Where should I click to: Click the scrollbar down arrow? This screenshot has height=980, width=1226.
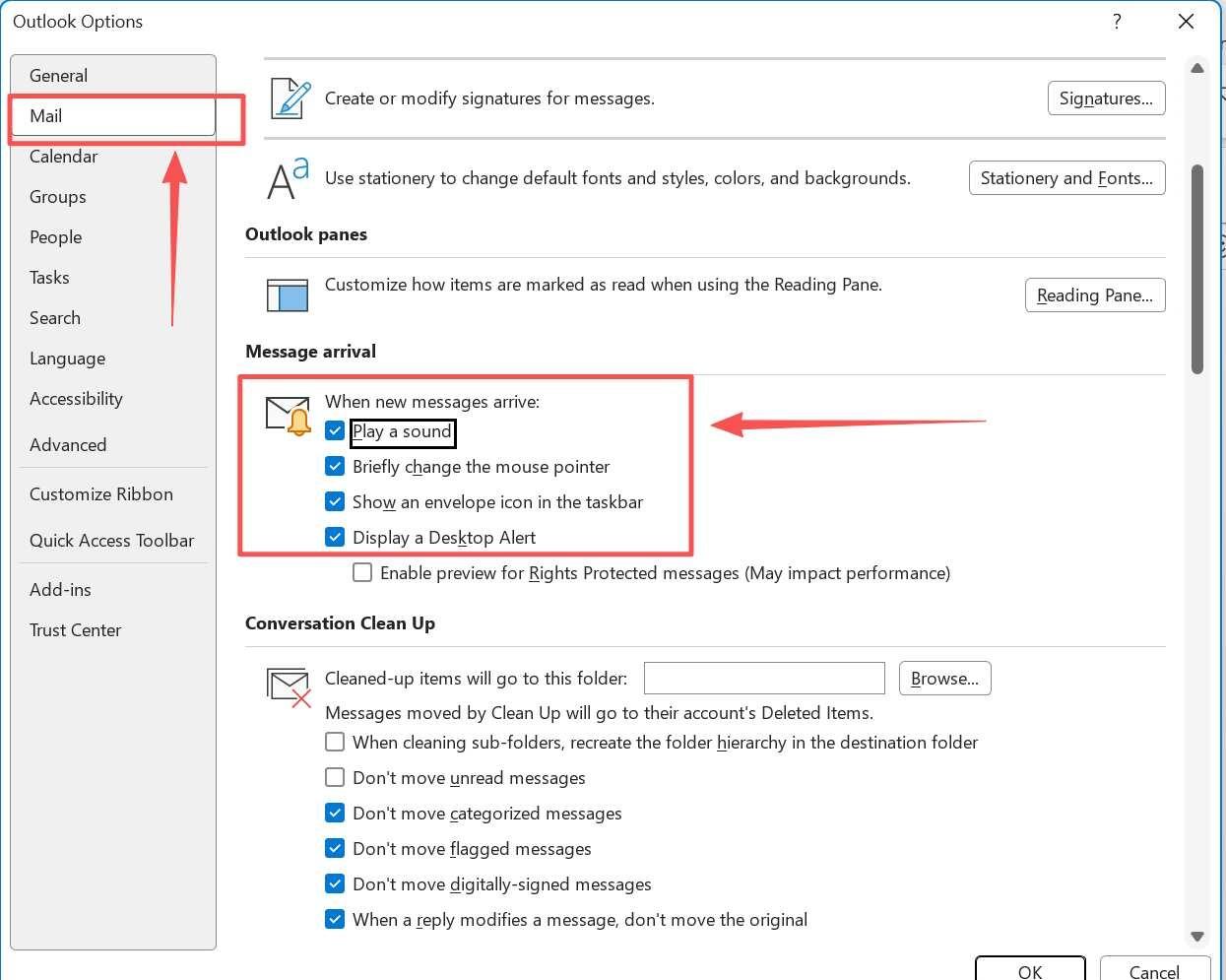[1197, 937]
